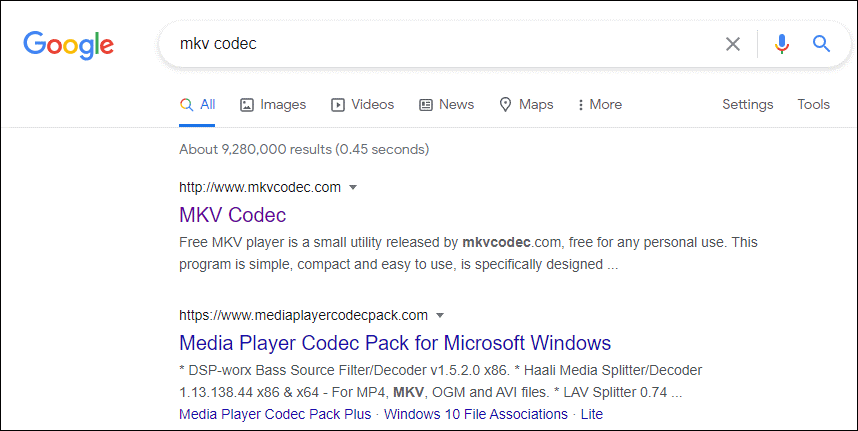
Task: Click the https://www.mediaplayercodecpack.com URL text
Action: pos(304,316)
